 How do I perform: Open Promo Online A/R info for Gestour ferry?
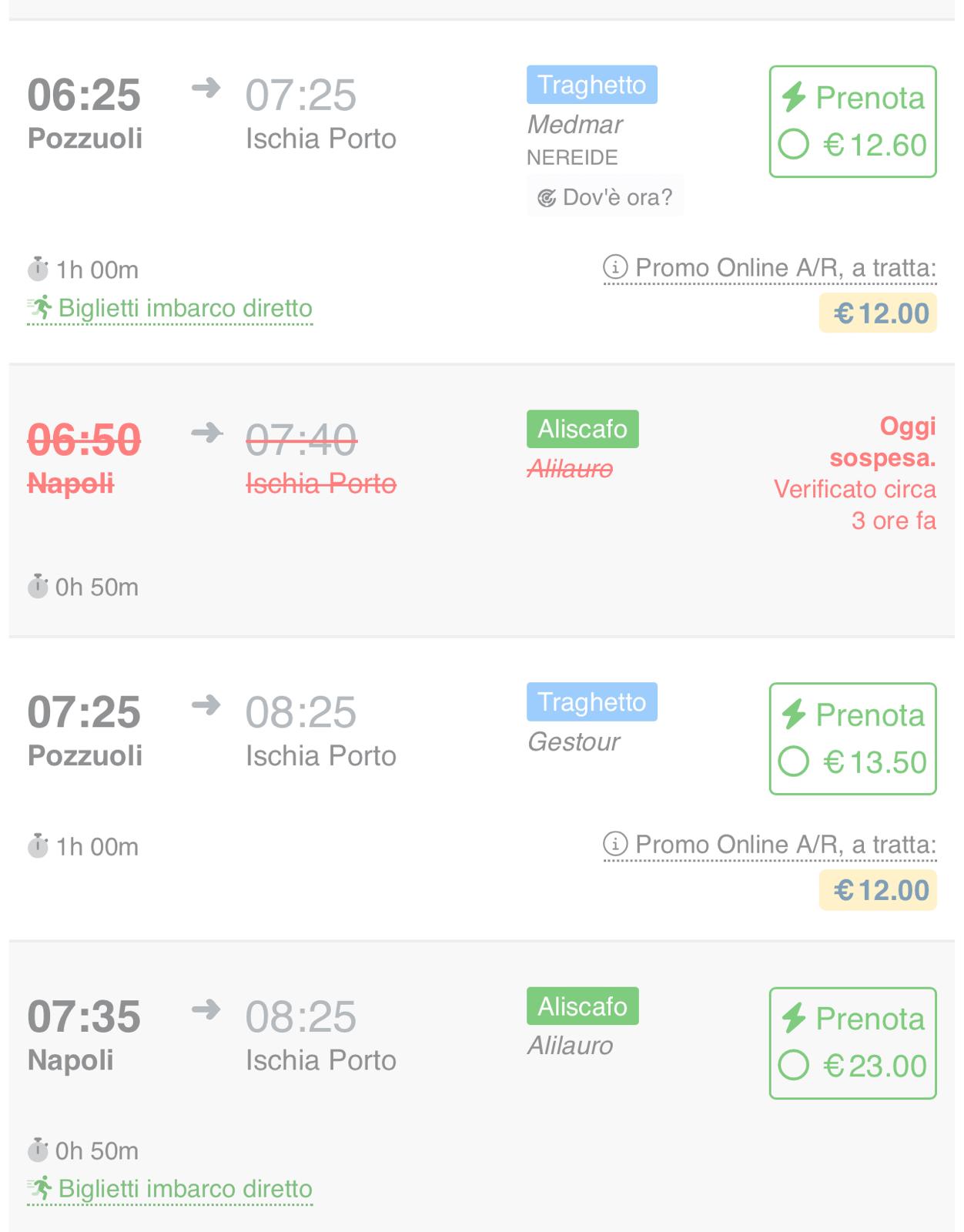770,845
